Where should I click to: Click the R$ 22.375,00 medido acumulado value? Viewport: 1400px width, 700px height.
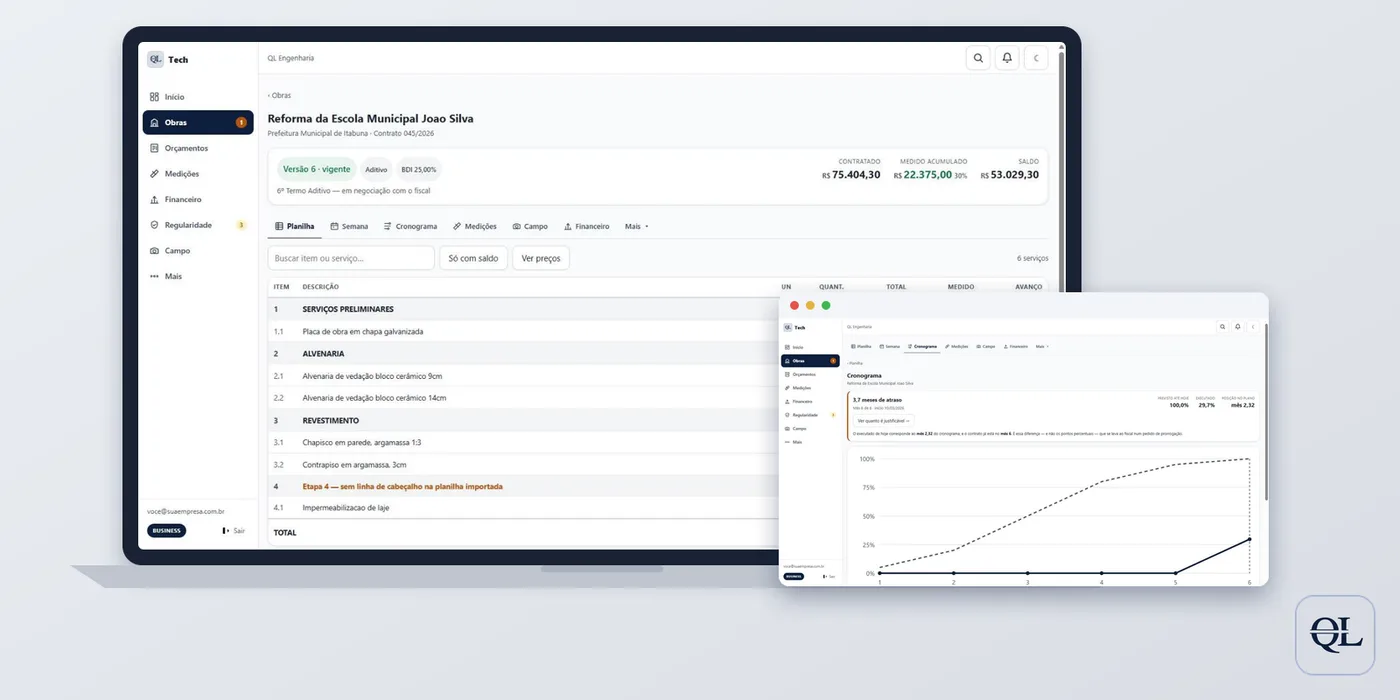pos(922,174)
